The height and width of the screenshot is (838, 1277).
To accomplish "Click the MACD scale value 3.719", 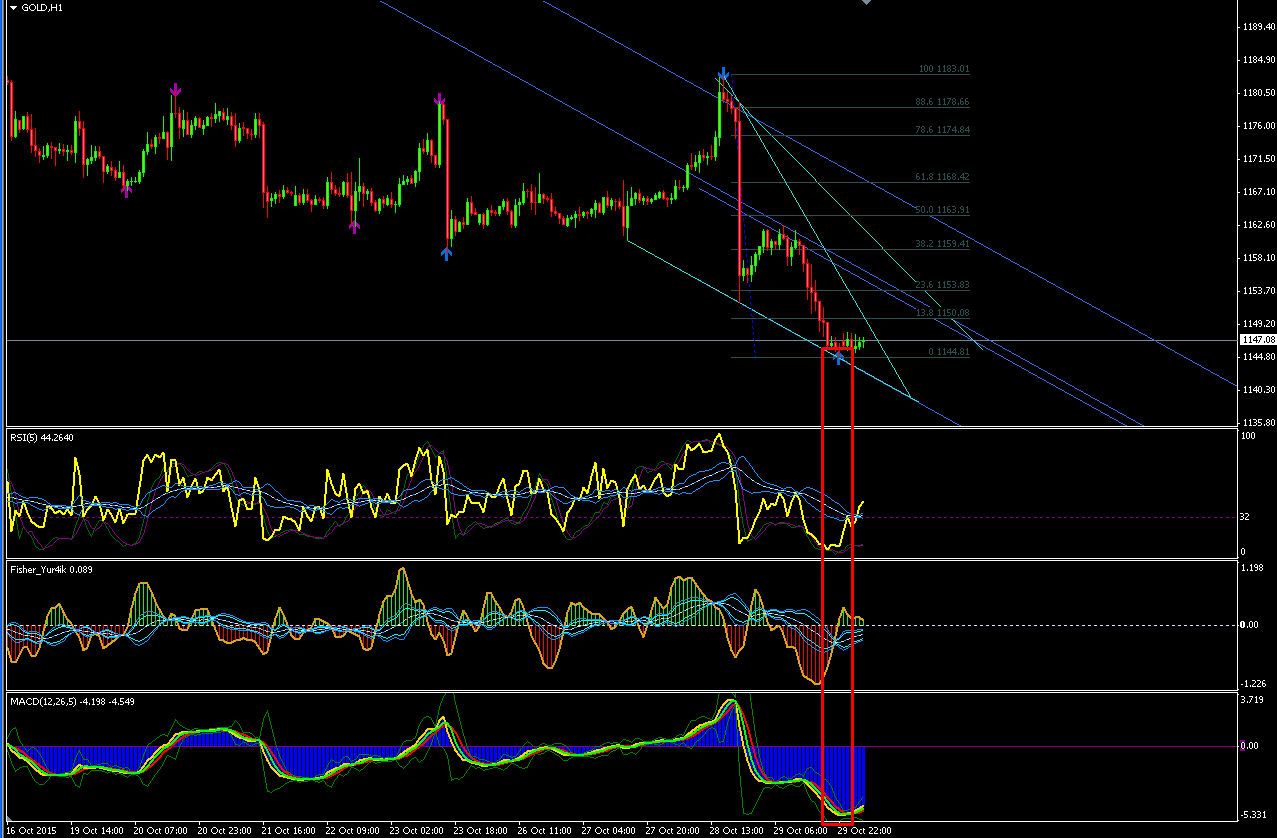I will pyautogui.click(x=1252, y=700).
